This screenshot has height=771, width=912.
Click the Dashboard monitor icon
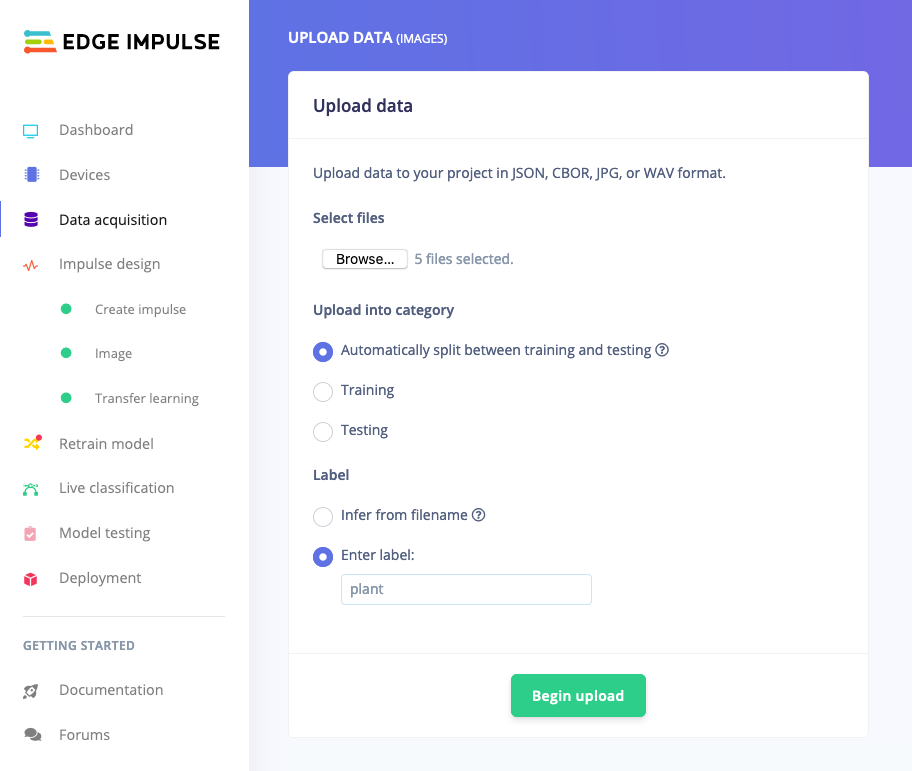[x=31, y=131]
